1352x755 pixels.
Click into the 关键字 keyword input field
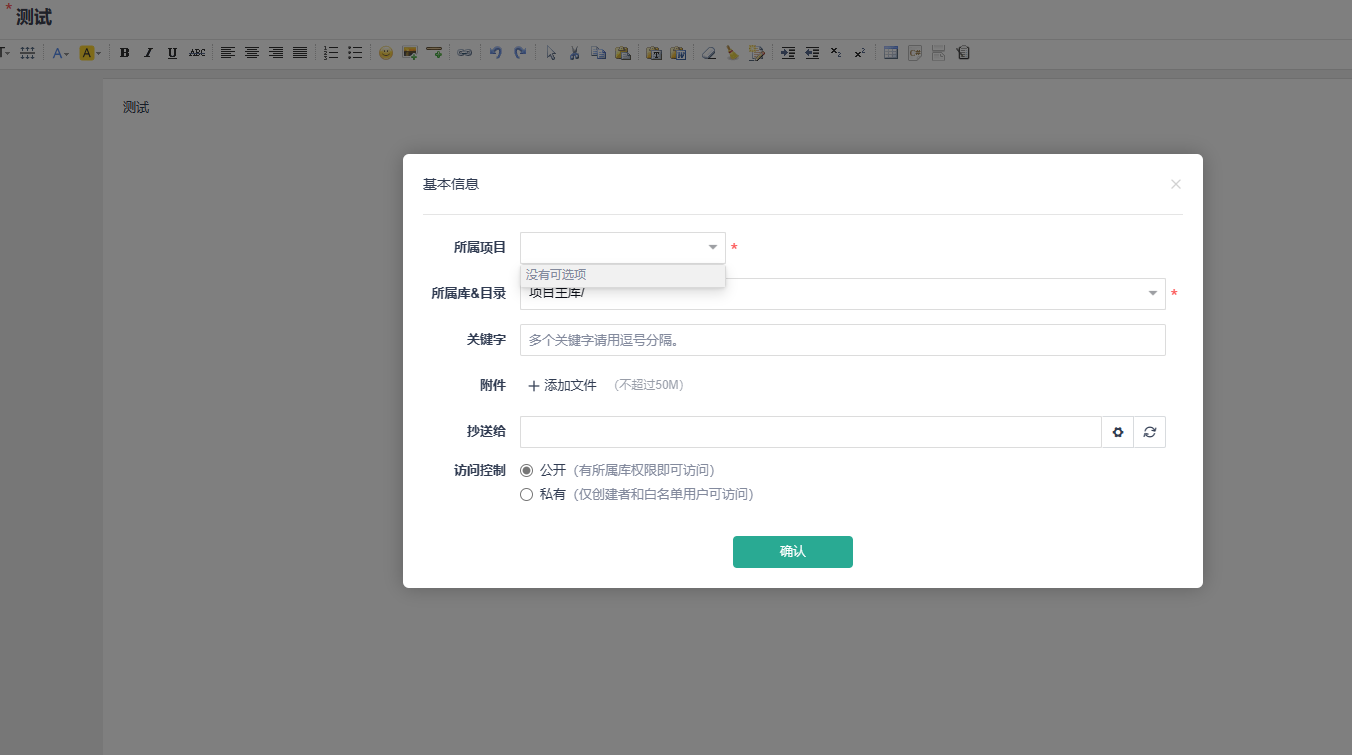point(842,340)
